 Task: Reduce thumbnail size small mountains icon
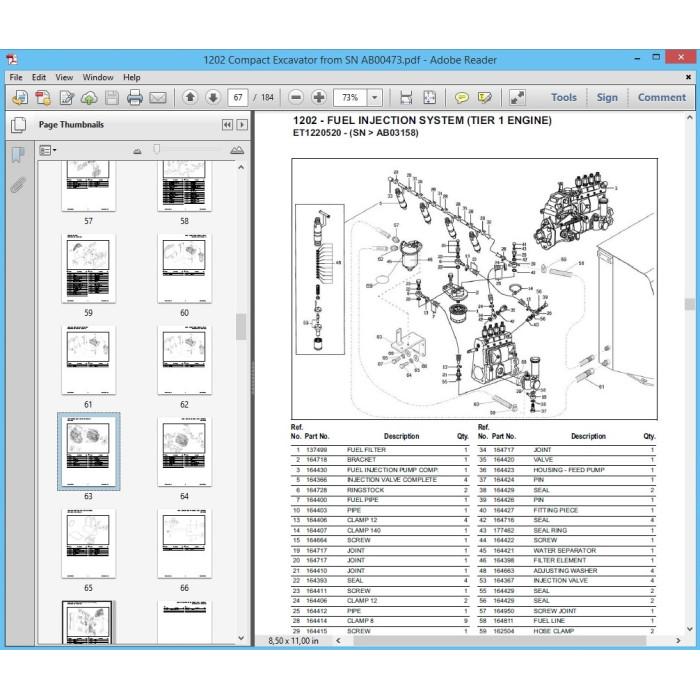137,151
